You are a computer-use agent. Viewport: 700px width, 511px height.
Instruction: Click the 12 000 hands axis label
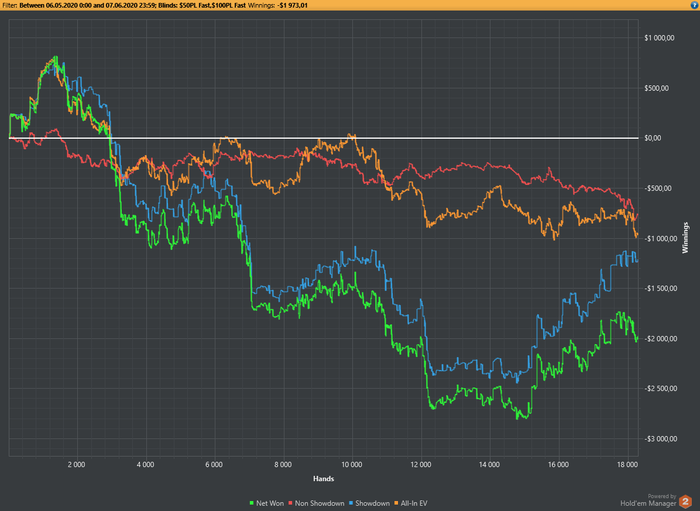tap(421, 465)
